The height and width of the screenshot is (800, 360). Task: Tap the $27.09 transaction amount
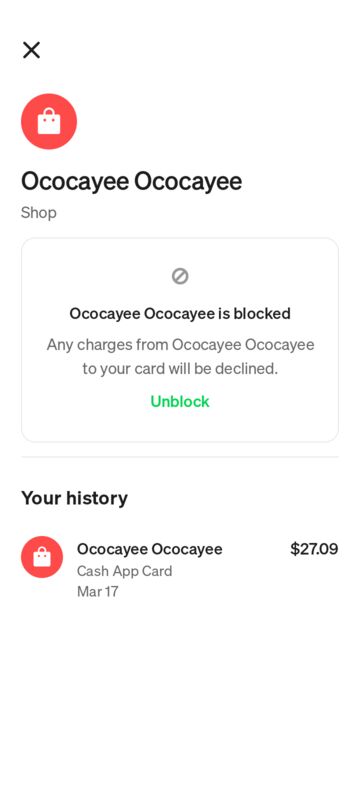tap(314, 549)
